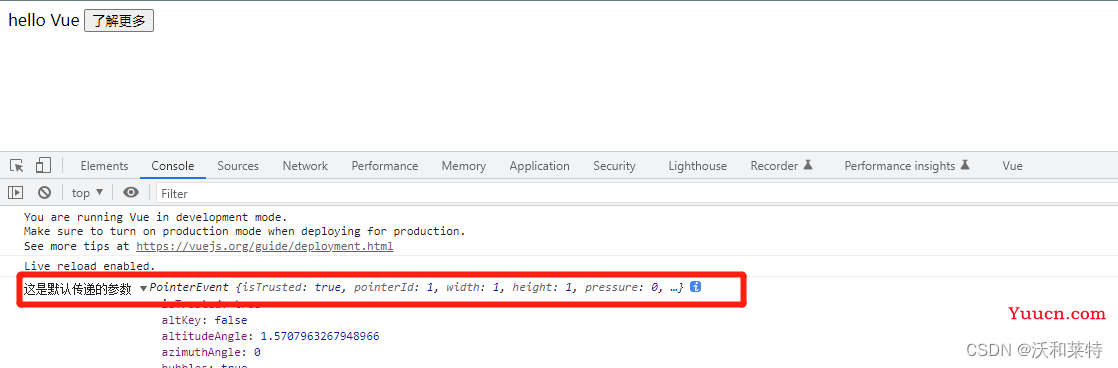
Task: Click the Performance insights flask icon
Action: click(x=965, y=165)
